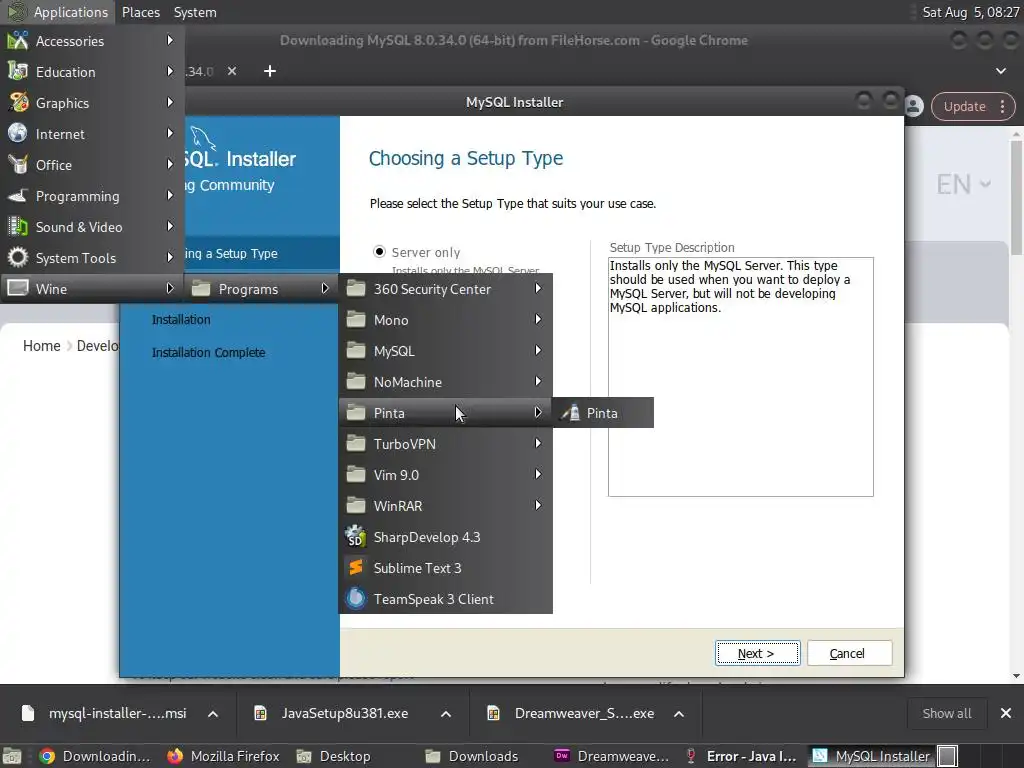This screenshot has height=768, width=1024.
Task: Launch Sublime Text 3 via its icon
Action: [x=356, y=568]
